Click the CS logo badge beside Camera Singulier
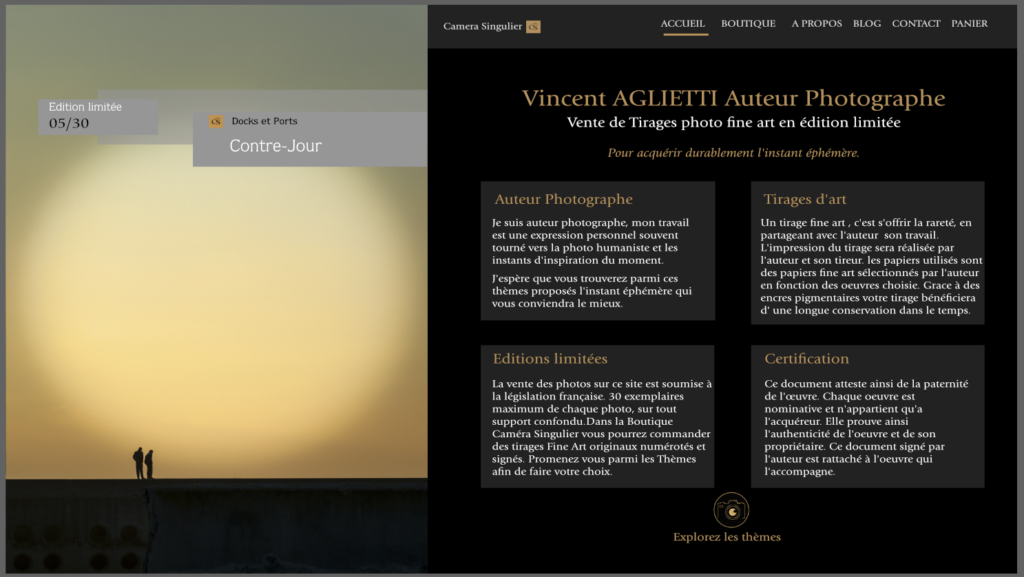1024x577 pixels. (534, 27)
